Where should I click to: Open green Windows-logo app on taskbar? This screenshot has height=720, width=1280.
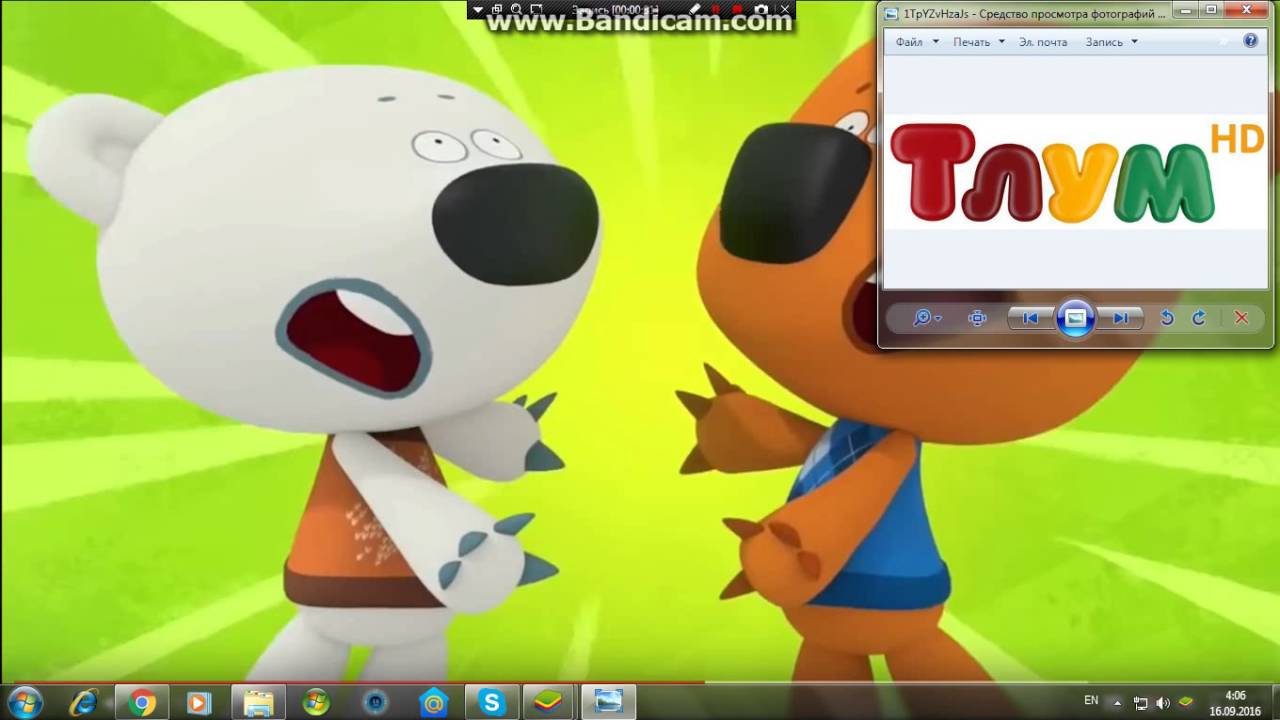click(316, 703)
